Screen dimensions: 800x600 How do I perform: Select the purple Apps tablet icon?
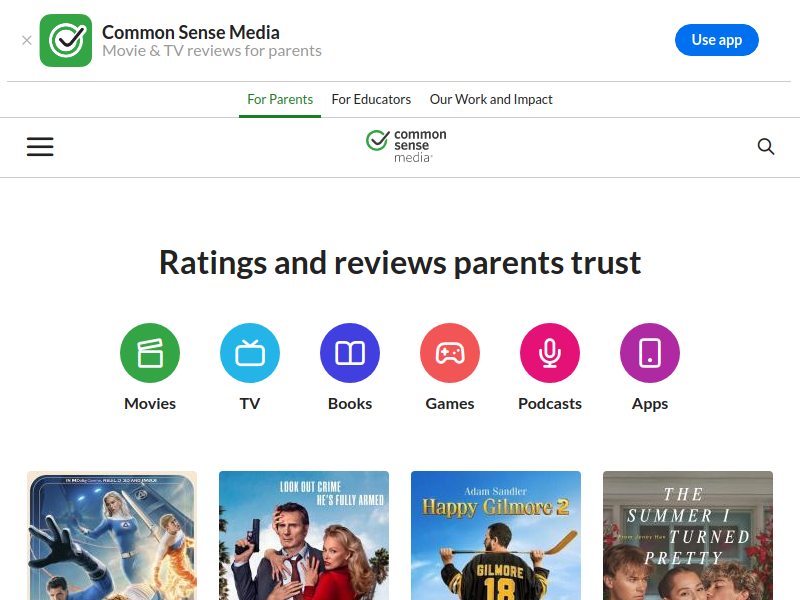point(650,353)
